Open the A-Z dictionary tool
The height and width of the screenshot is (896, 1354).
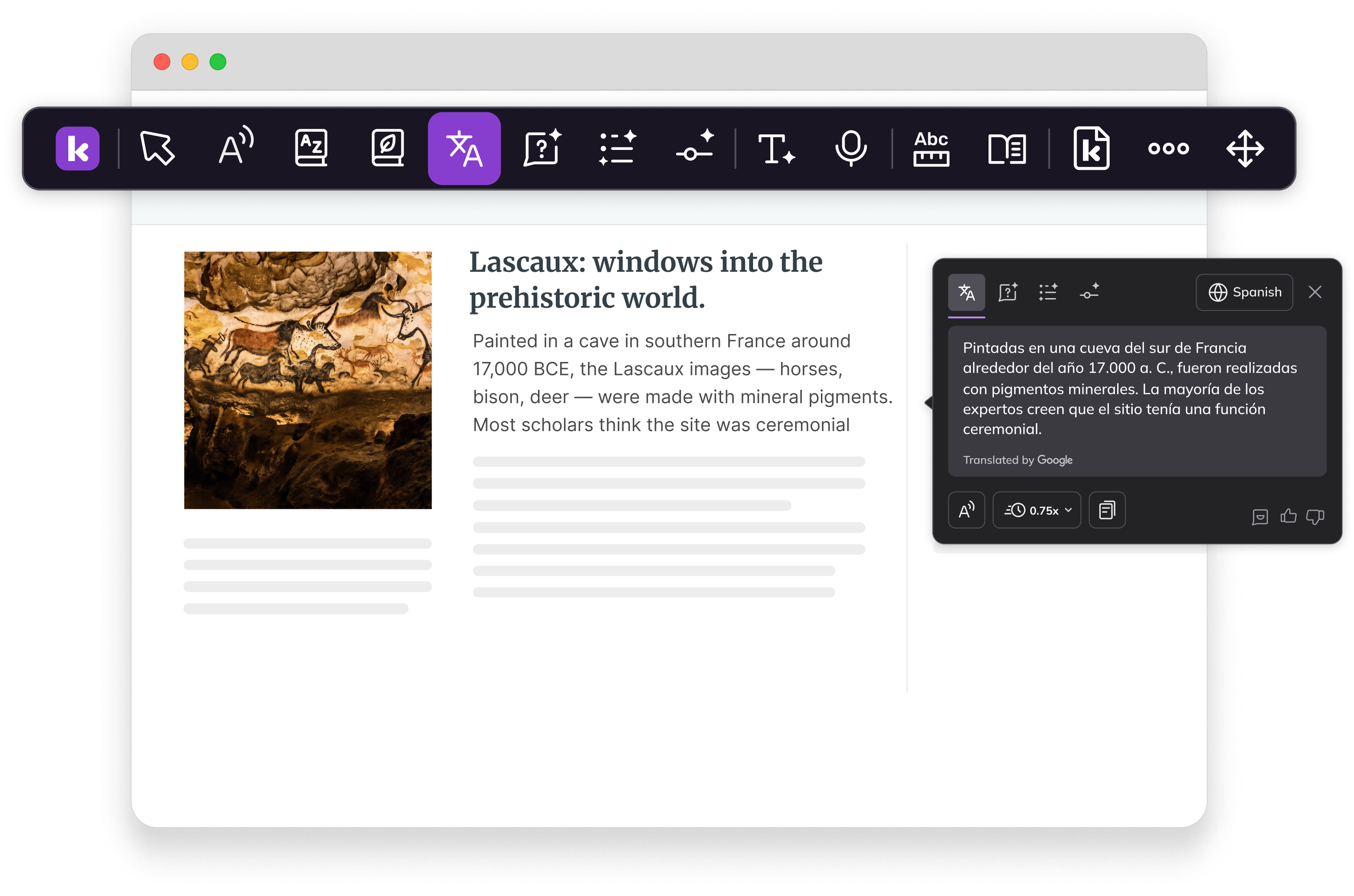(311, 148)
